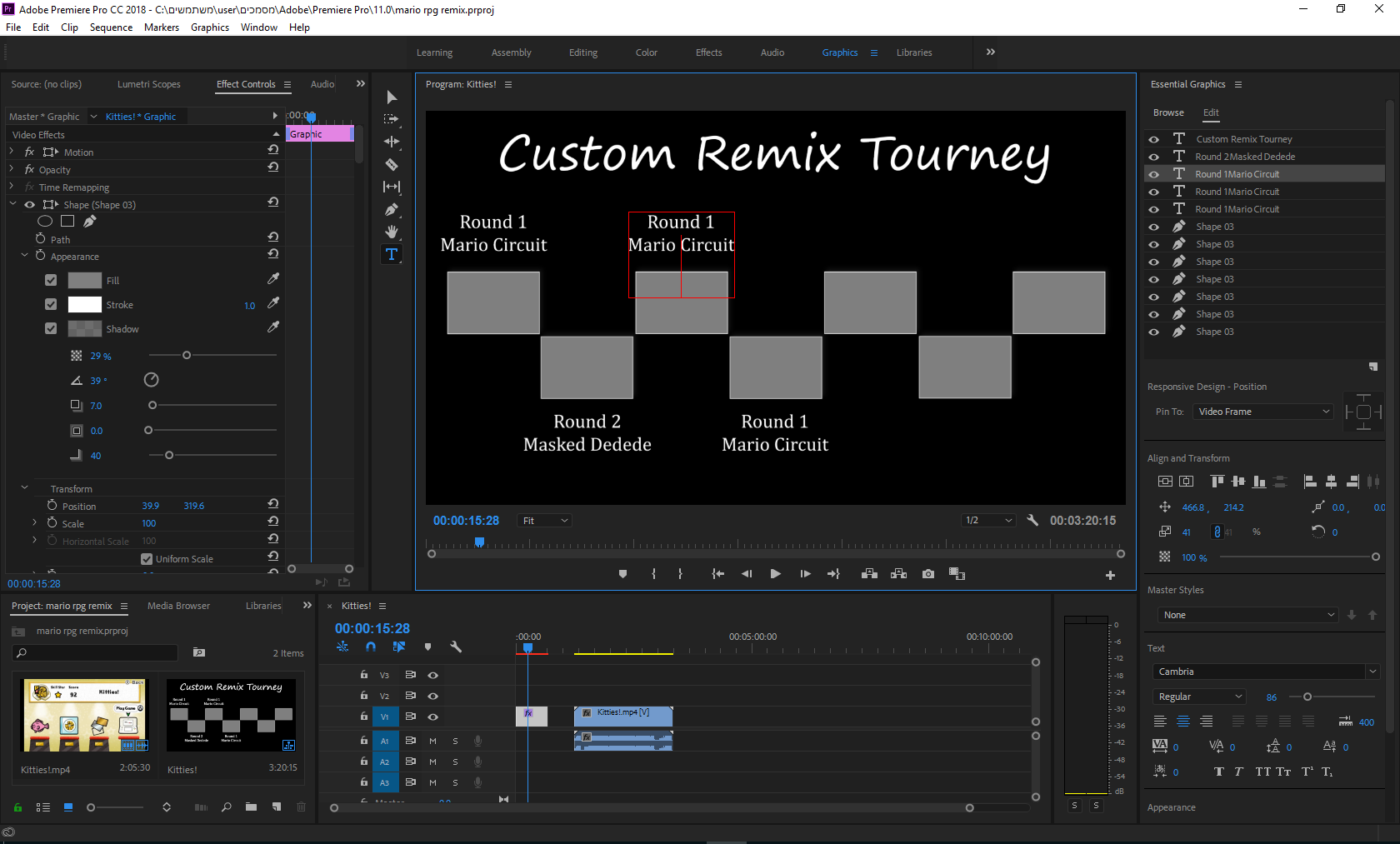
Task: Open the Graphics menu
Action: click(x=210, y=27)
